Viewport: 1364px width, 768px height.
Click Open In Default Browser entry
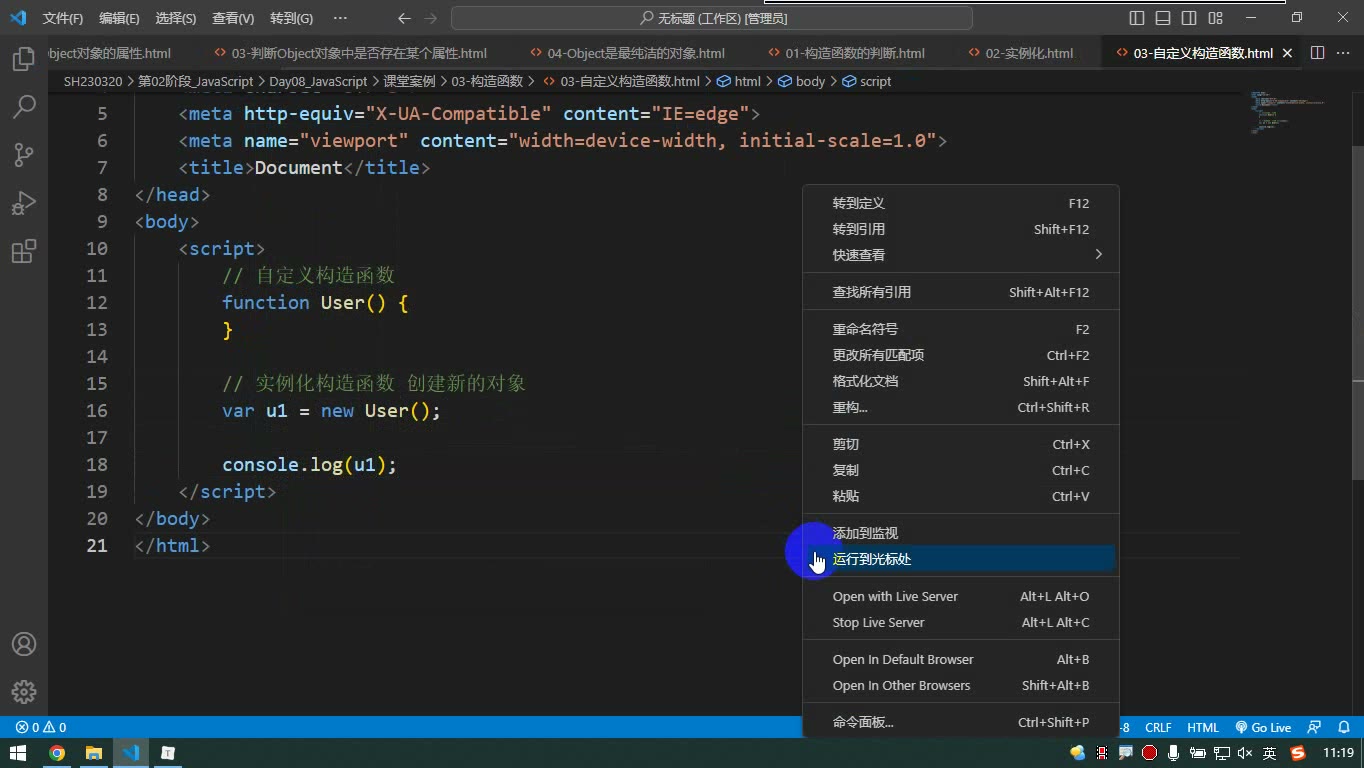[960, 659]
